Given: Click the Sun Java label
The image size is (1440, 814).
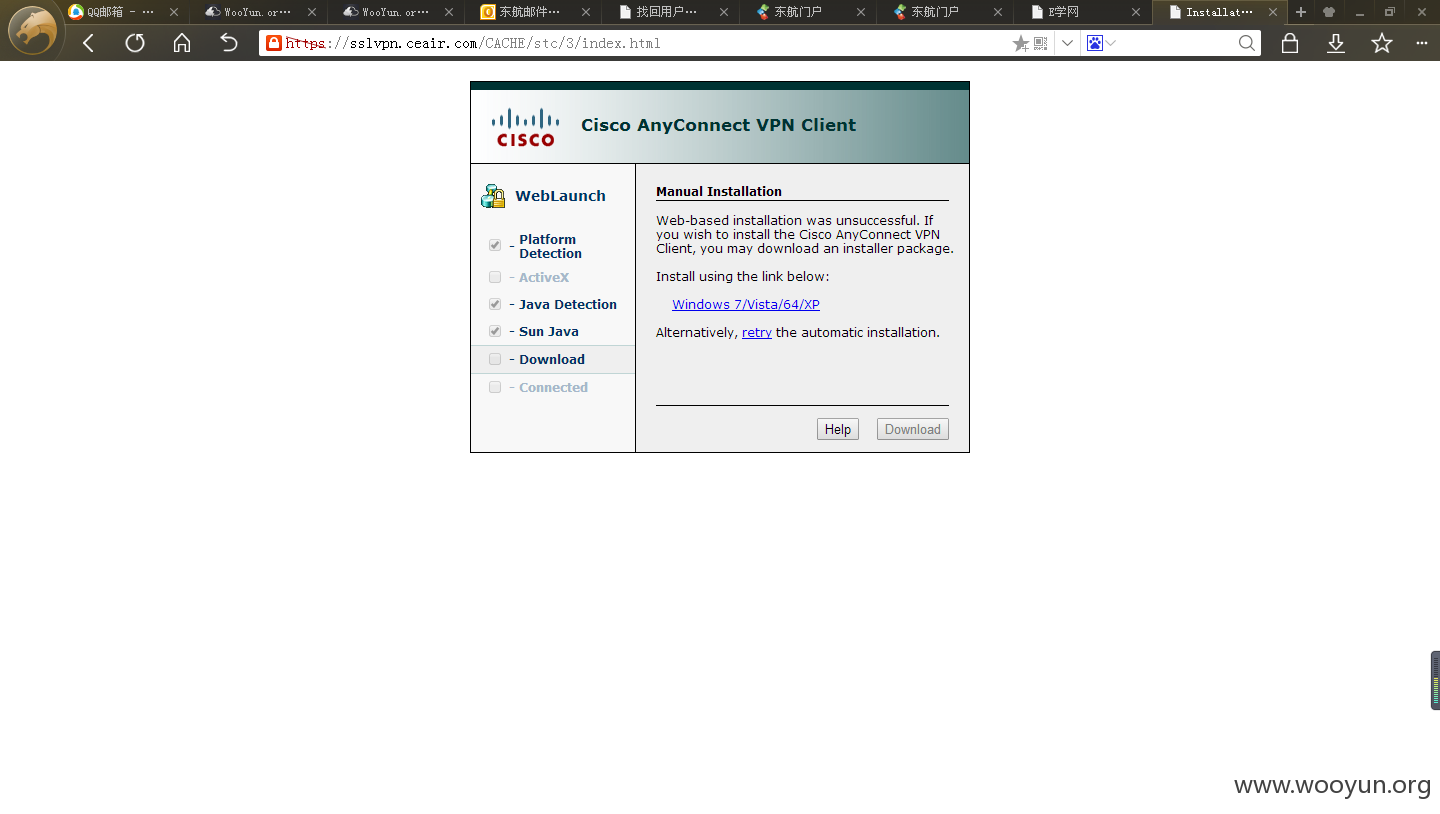Looking at the screenshot, I should tap(549, 331).
